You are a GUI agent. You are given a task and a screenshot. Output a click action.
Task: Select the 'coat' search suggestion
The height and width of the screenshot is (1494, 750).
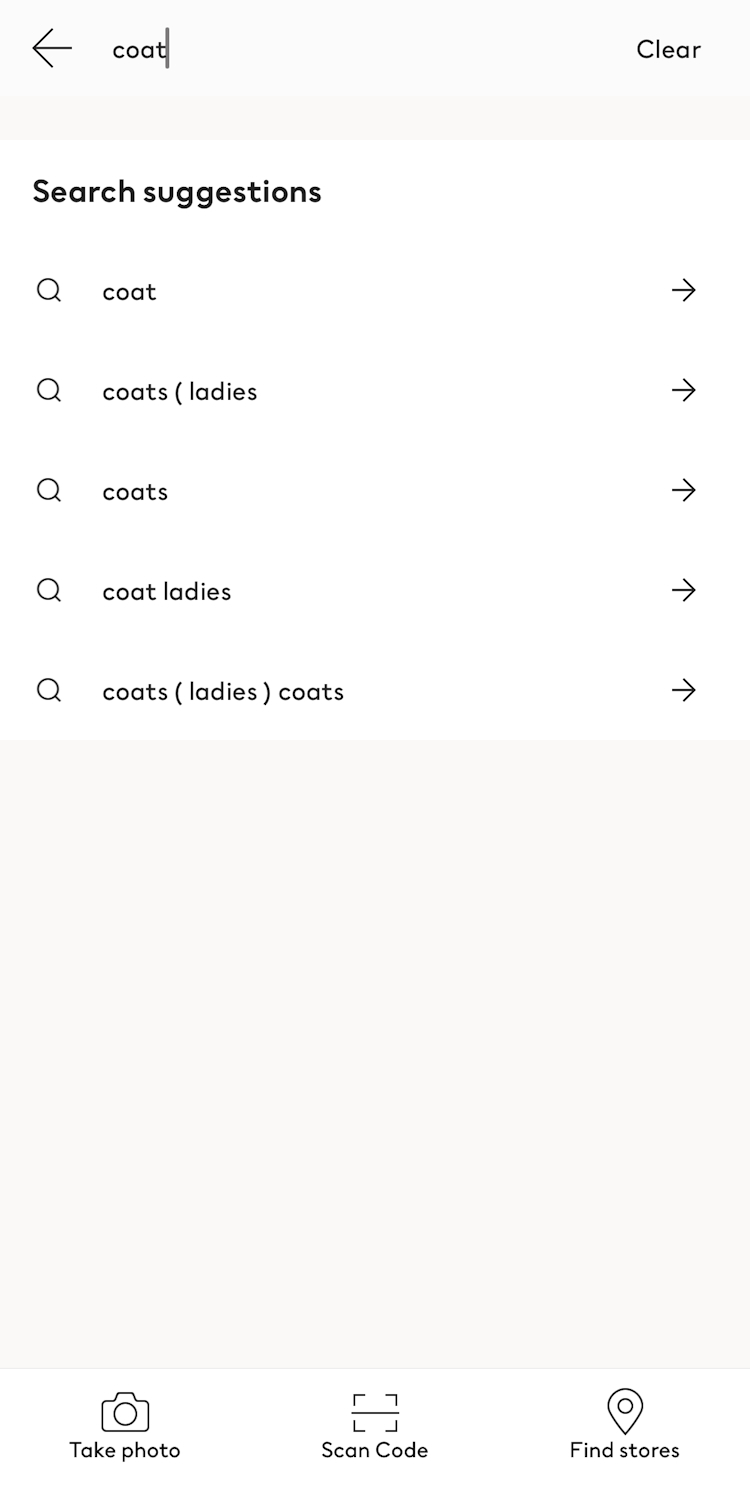click(130, 291)
